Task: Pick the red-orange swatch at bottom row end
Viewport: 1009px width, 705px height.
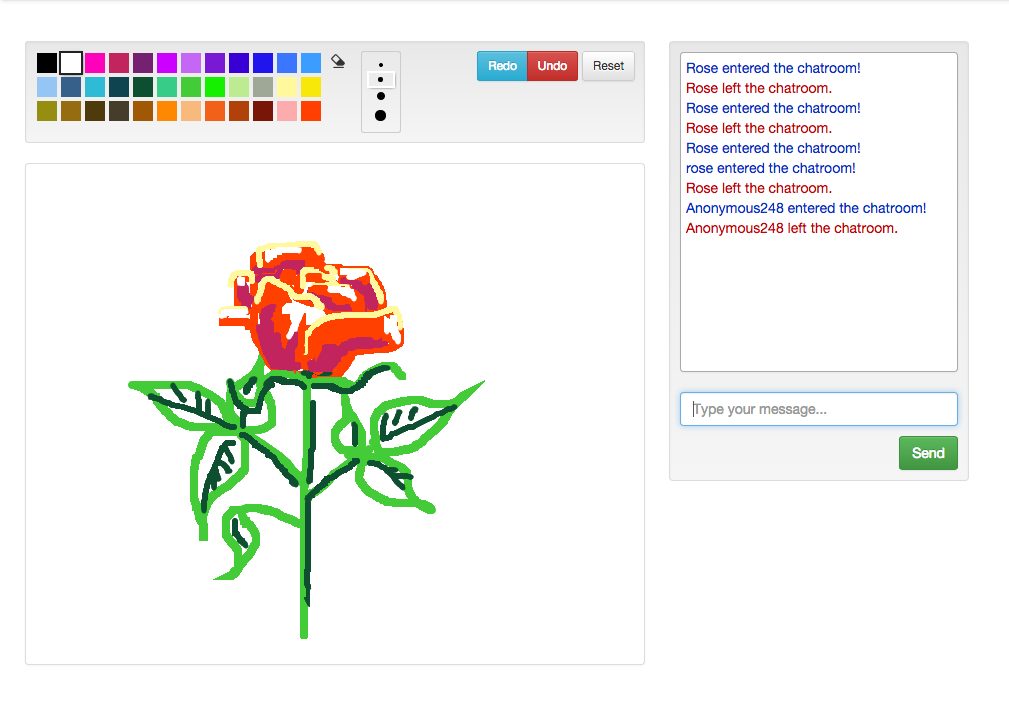Action: point(311,111)
